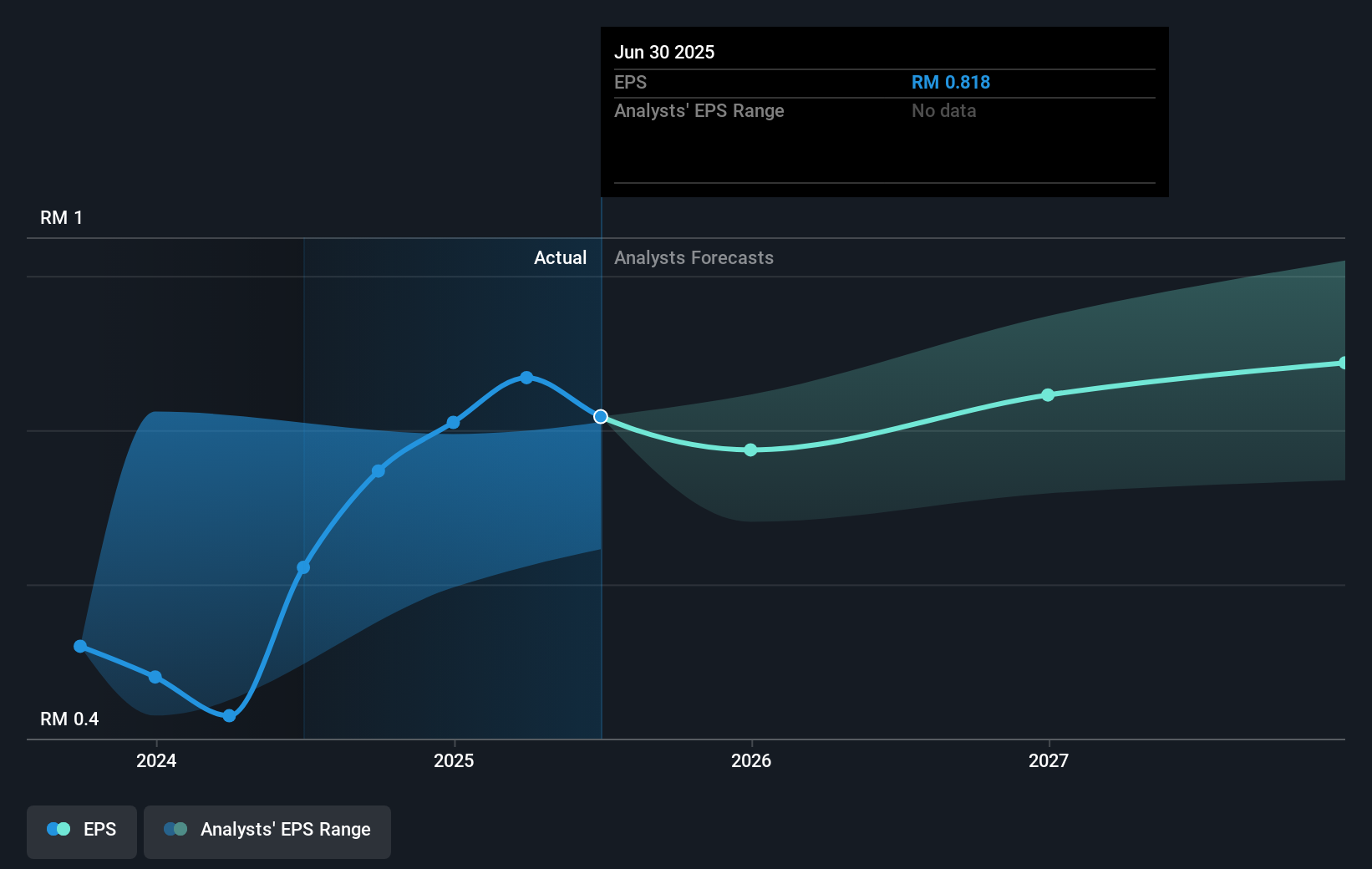Click the highlighted Jun 30 2025 data point

(601, 416)
